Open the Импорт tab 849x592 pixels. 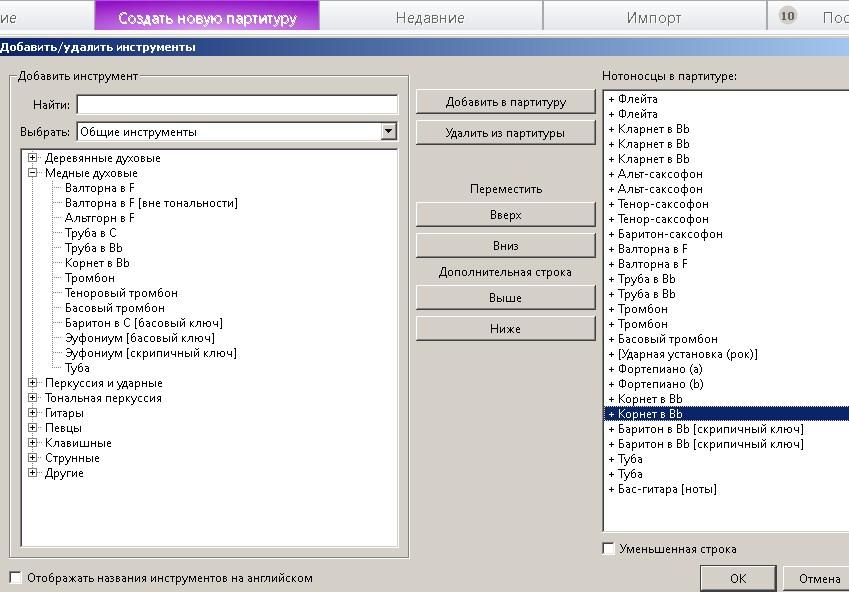click(654, 18)
